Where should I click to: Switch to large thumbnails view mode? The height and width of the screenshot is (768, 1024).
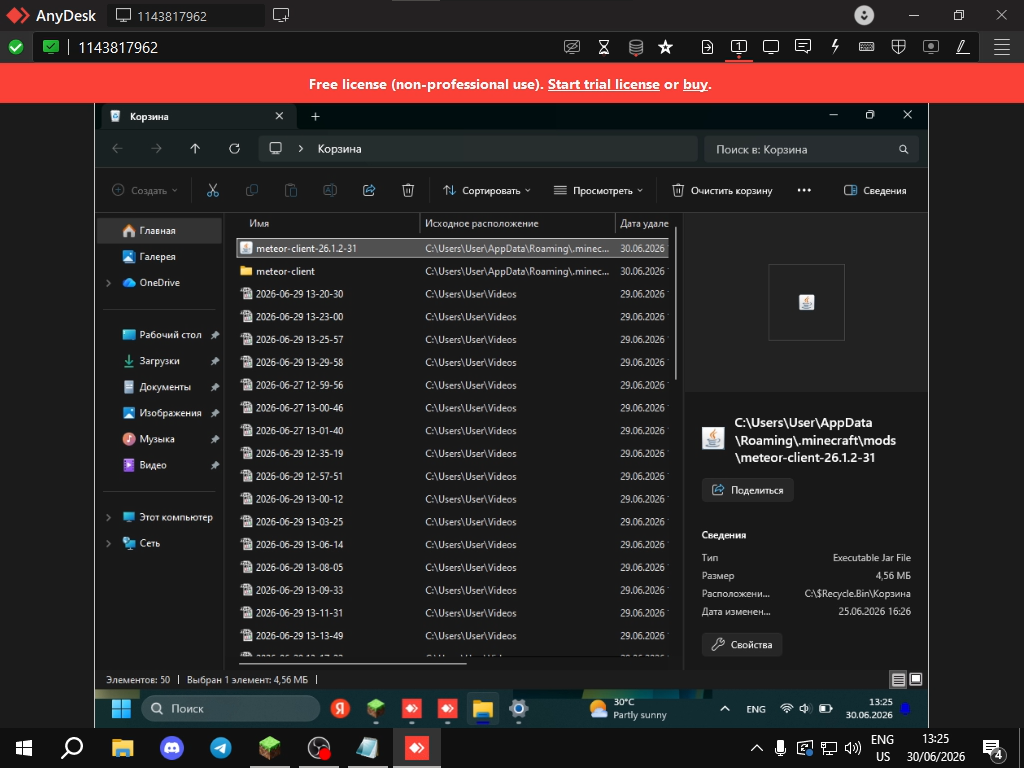(x=916, y=680)
